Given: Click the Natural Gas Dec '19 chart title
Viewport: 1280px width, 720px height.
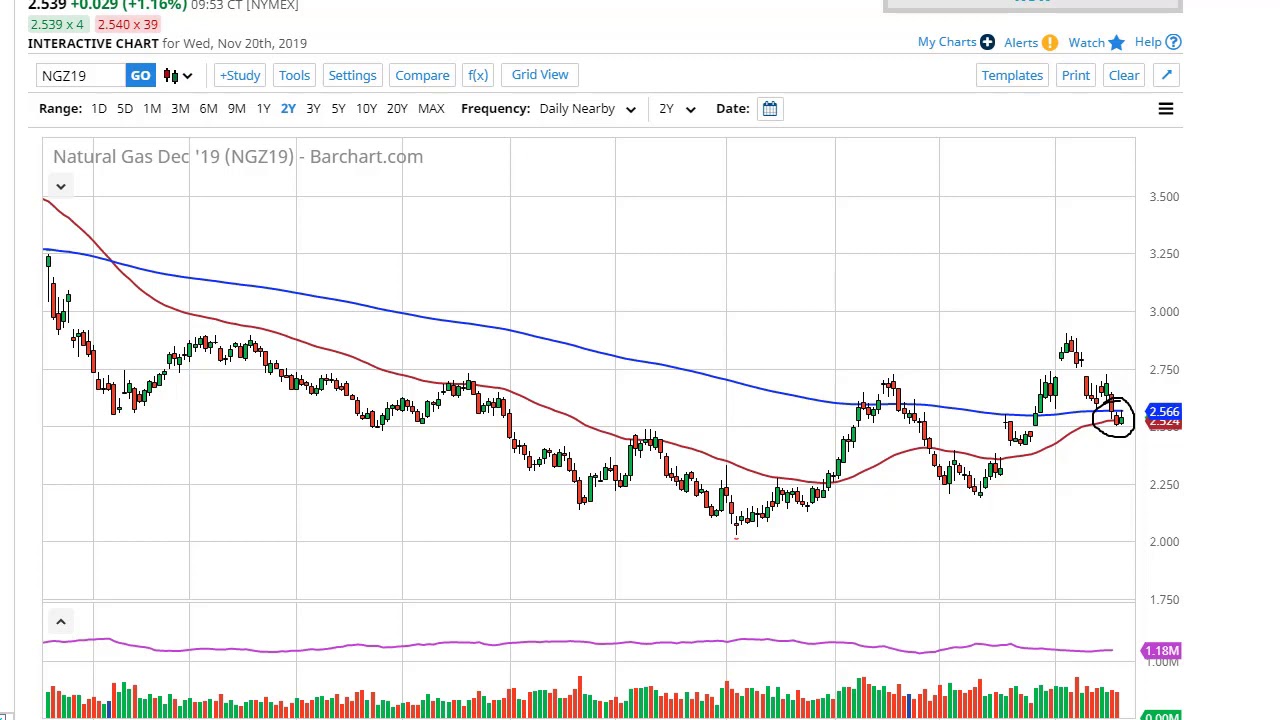Looking at the screenshot, I should [x=238, y=157].
